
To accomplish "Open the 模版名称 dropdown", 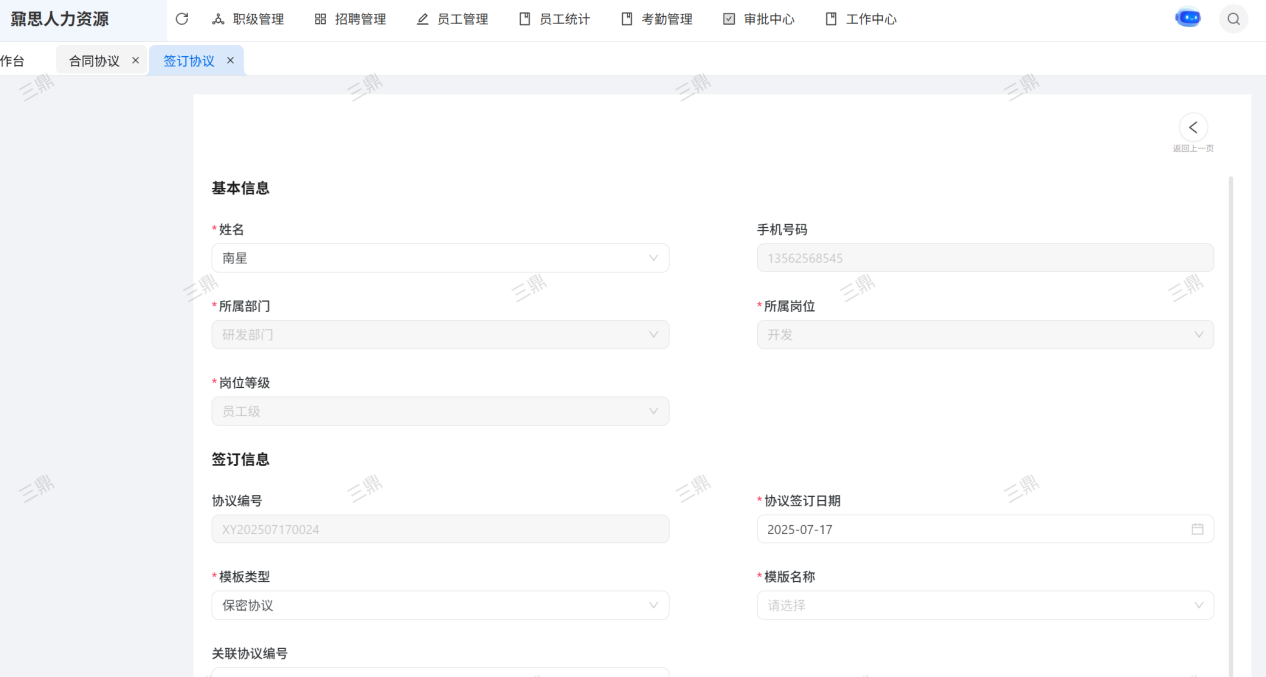I will point(985,605).
